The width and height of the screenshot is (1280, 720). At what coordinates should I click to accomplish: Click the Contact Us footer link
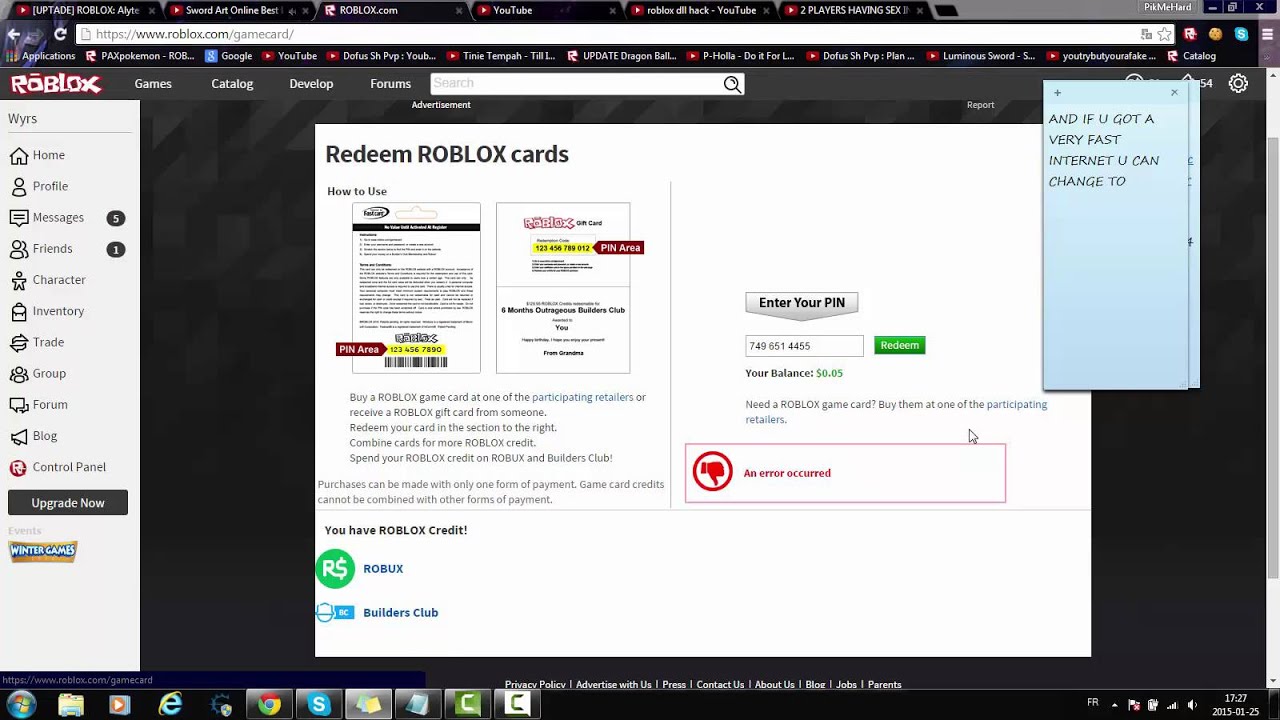point(720,685)
